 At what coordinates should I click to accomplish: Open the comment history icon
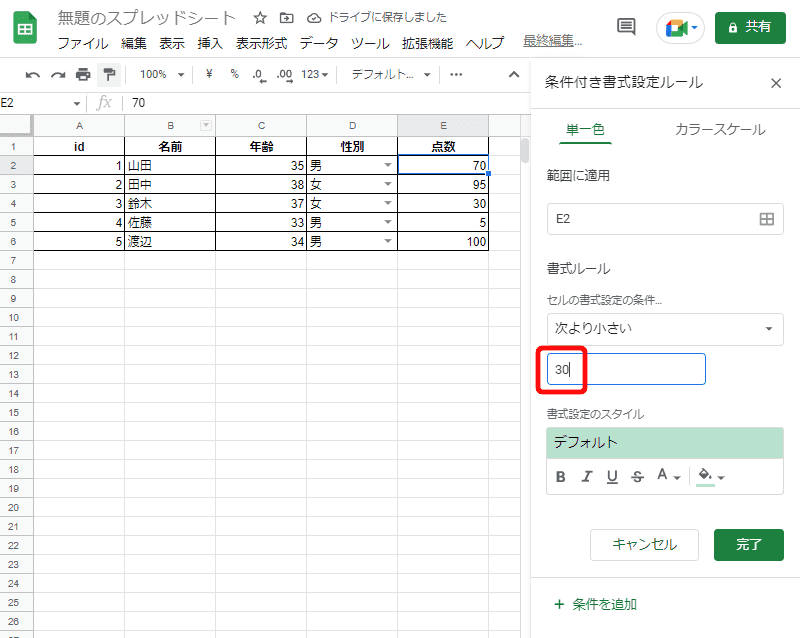(626, 27)
